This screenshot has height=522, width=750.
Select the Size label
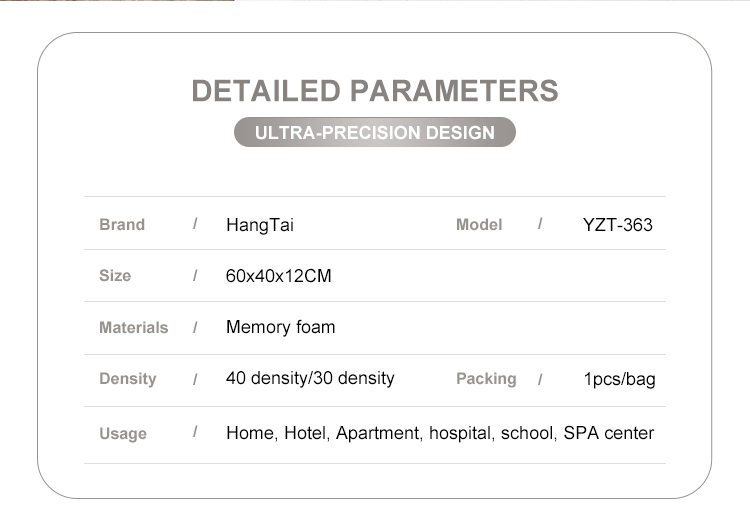click(115, 275)
